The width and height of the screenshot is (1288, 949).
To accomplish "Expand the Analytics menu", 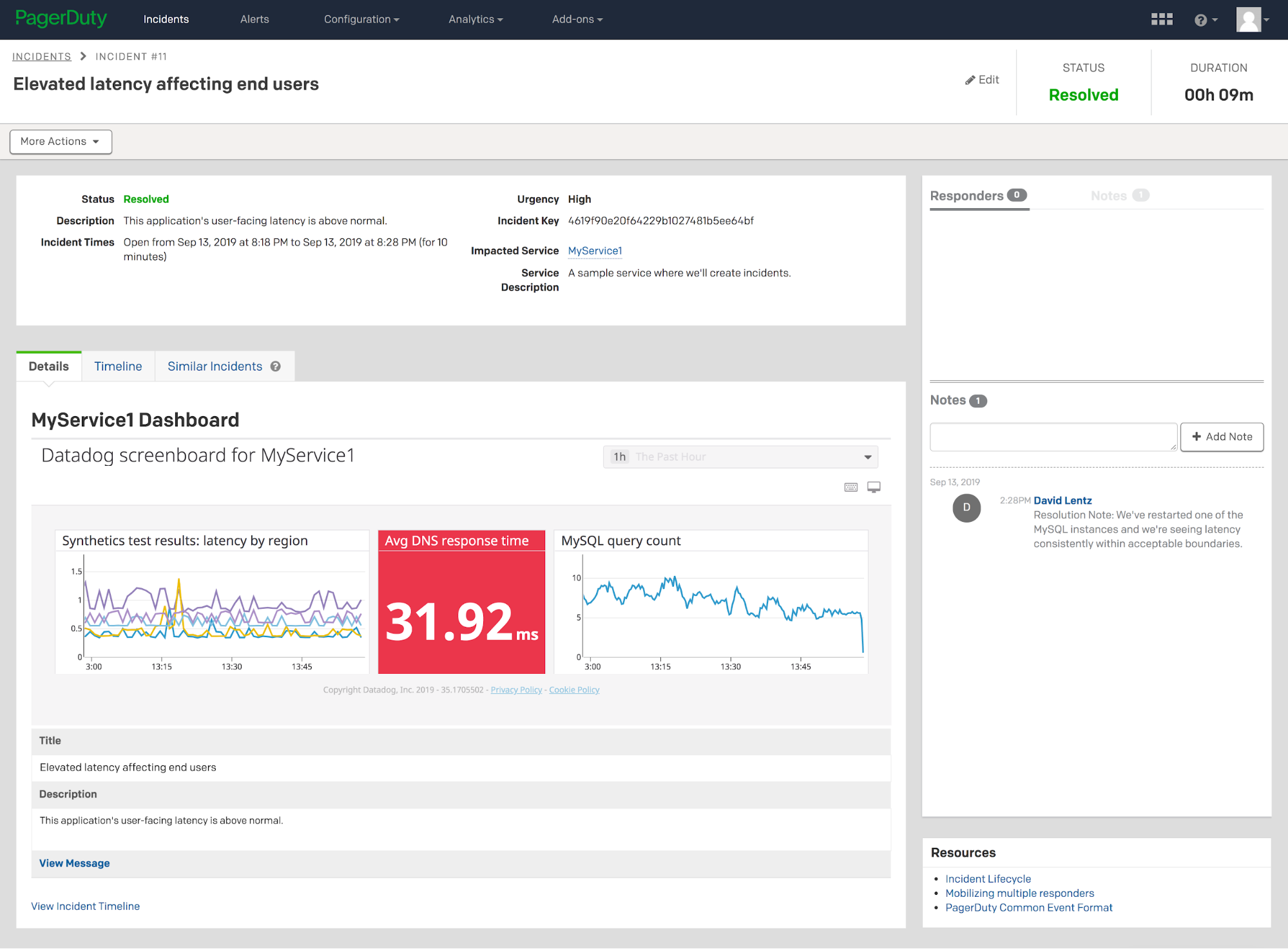I will 475,19.
